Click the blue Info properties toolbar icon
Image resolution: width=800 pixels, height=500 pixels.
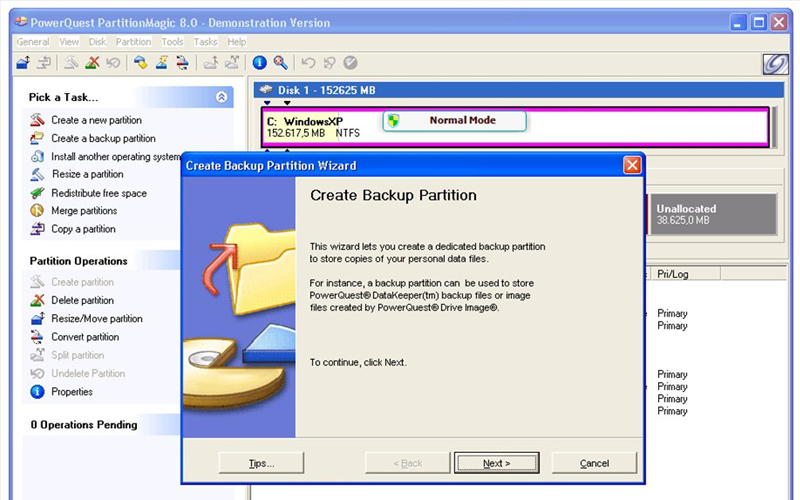[x=259, y=63]
